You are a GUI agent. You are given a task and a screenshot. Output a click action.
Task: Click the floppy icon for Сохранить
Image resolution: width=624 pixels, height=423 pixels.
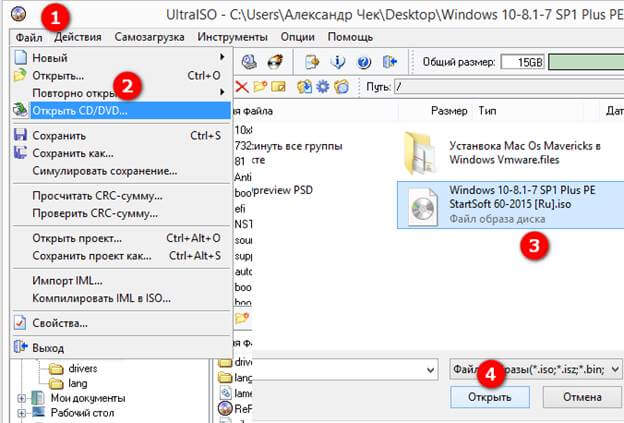(20, 135)
